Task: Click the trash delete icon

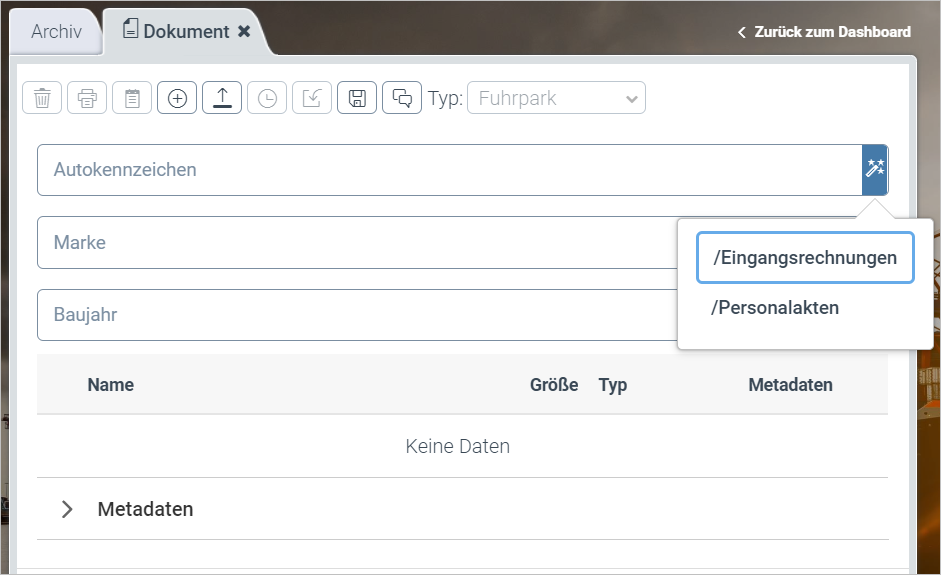Action: [x=42, y=98]
